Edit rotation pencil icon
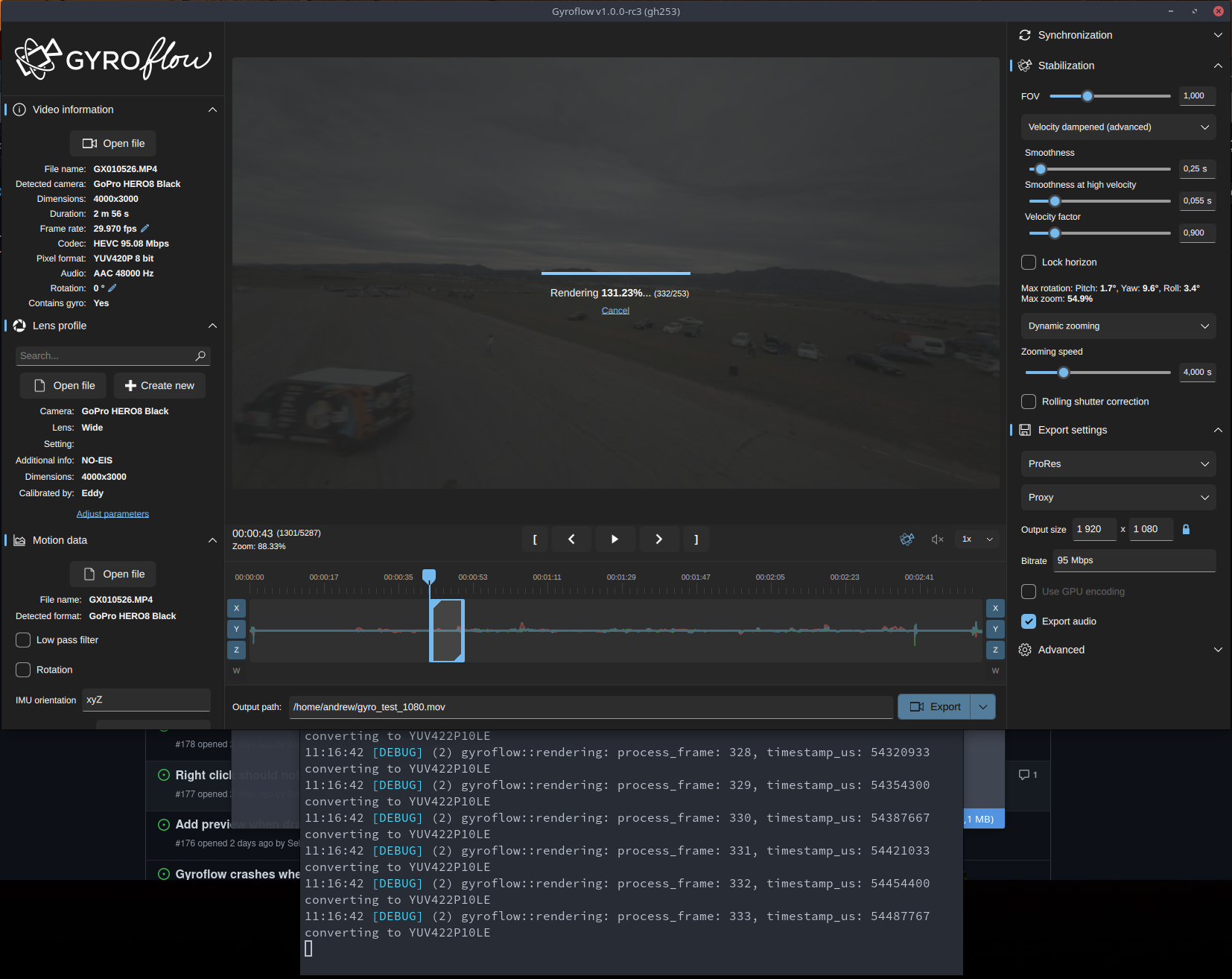The height and width of the screenshot is (979, 1232). [112, 288]
